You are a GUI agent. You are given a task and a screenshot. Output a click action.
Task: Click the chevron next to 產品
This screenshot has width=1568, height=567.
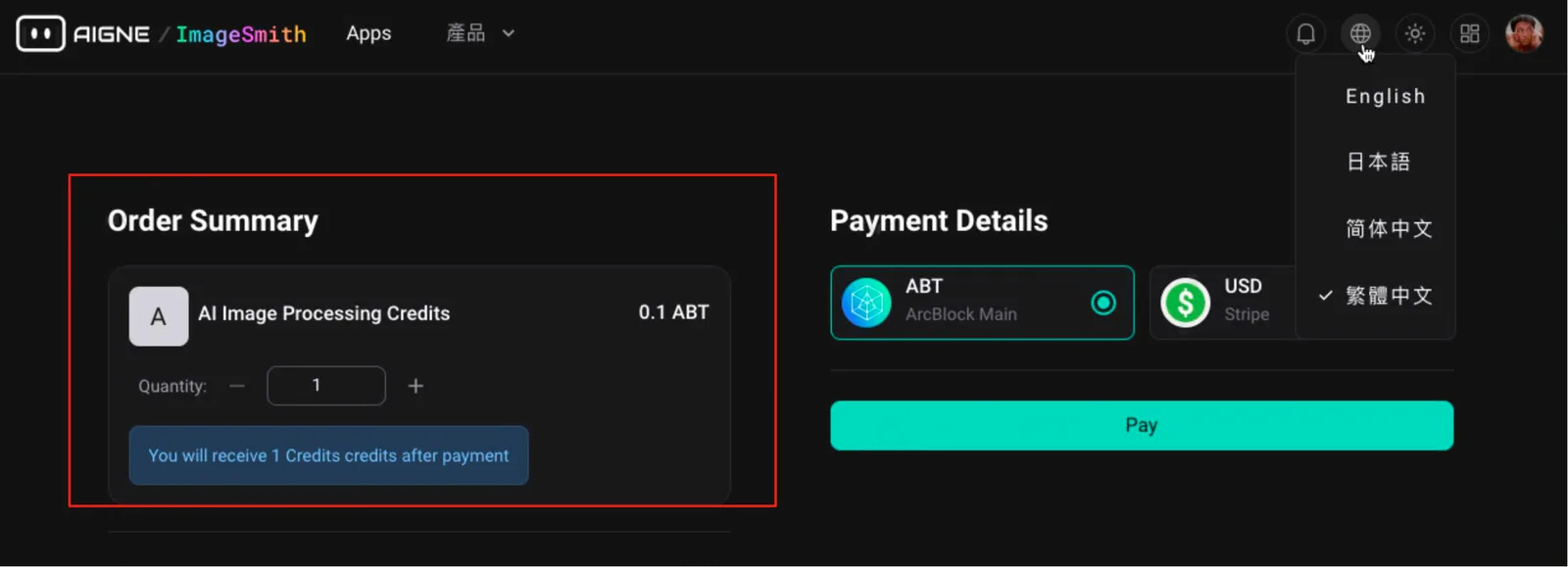tap(509, 33)
